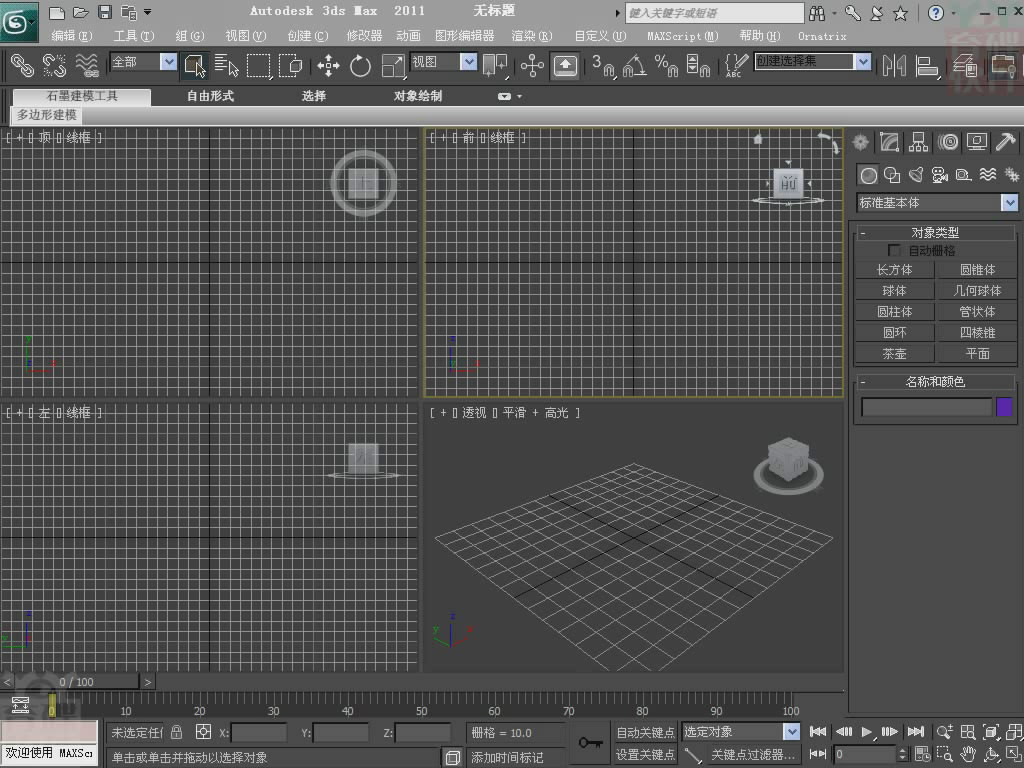
Task: Open the quick access toolbar dropdown arrow
Action: pyautogui.click(x=148, y=12)
